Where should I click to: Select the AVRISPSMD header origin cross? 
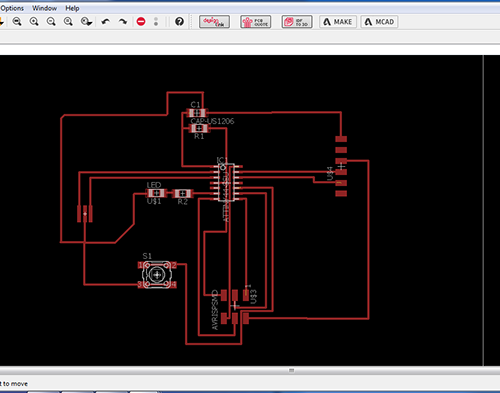pyautogui.click(x=235, y=305)
